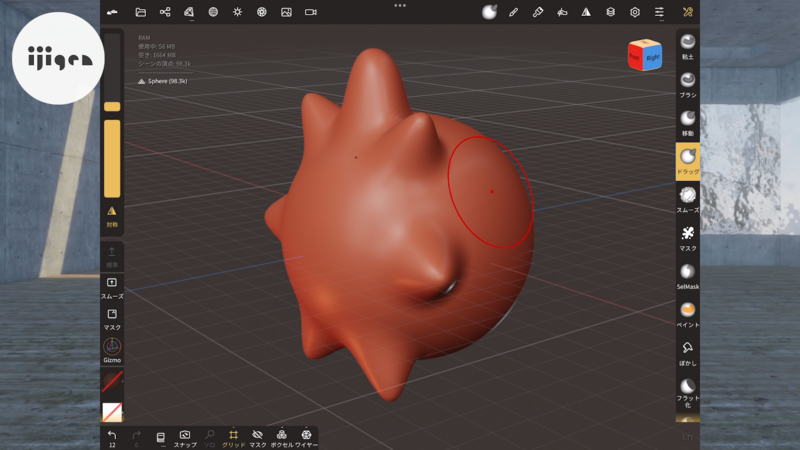
Task: Select the ドラッグ (Drag) tool
Action: tap(688, 161)
